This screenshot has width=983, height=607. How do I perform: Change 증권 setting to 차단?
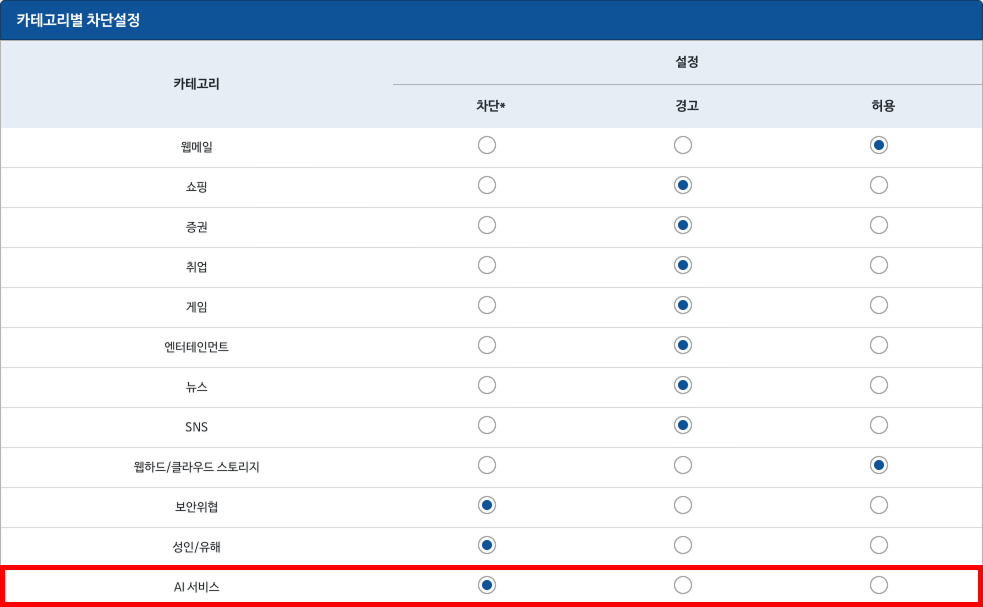coord(487,224)
